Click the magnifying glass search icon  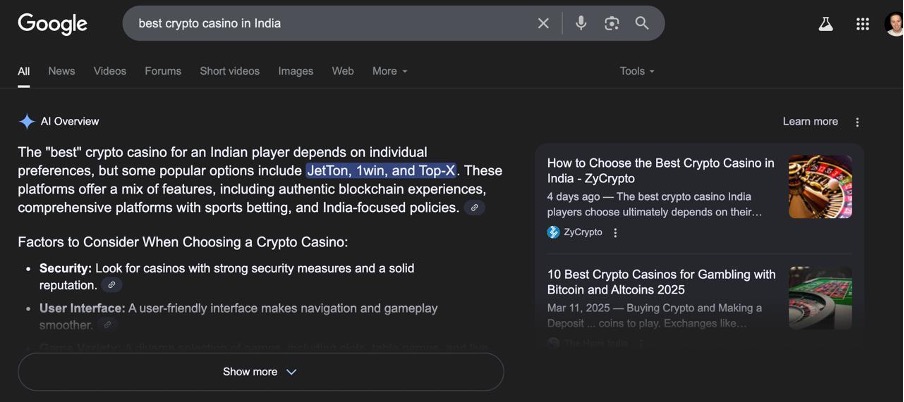pyautogui.click(x=642, y=23)
